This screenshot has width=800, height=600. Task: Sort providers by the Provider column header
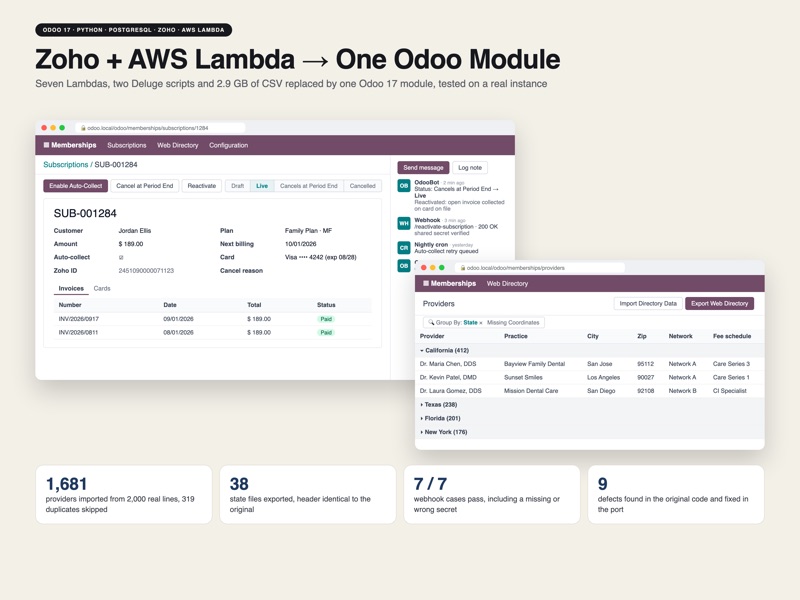(x=432, y=336)
